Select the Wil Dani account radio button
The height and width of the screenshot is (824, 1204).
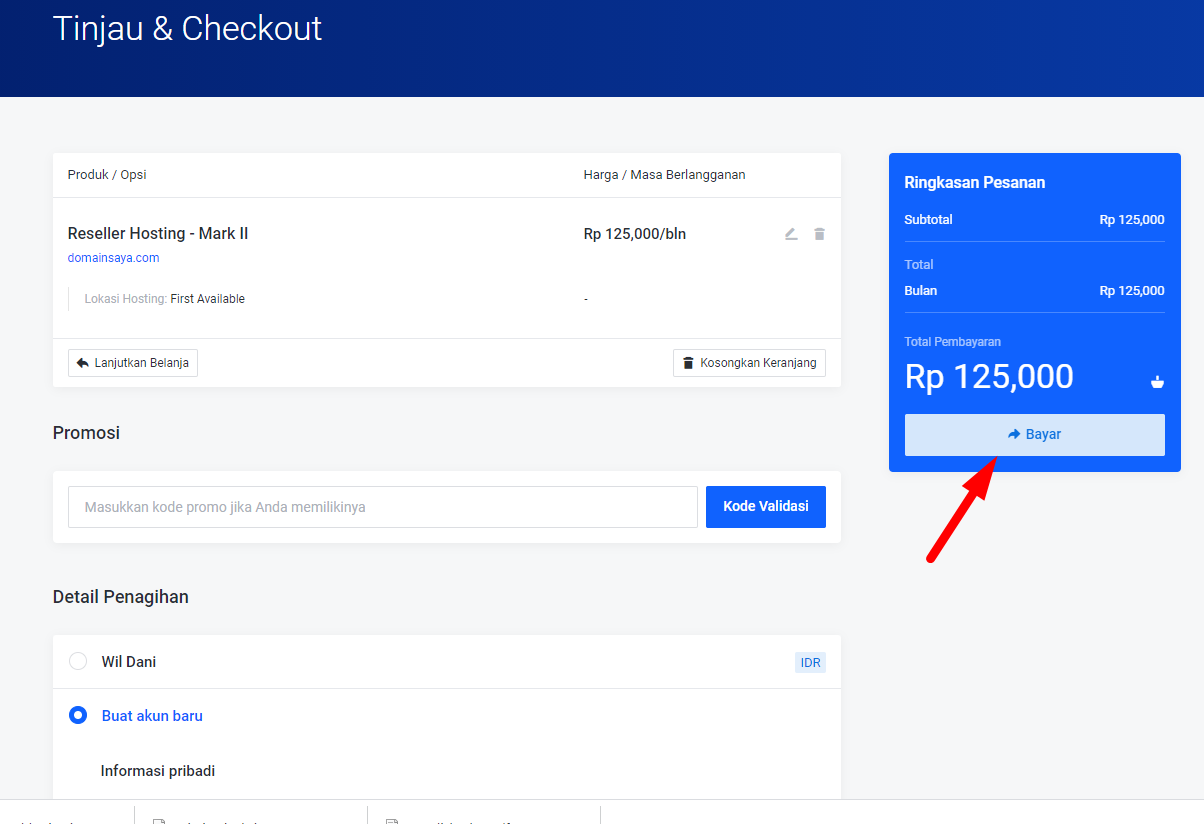pyautogui.click(x=78, y=662)
